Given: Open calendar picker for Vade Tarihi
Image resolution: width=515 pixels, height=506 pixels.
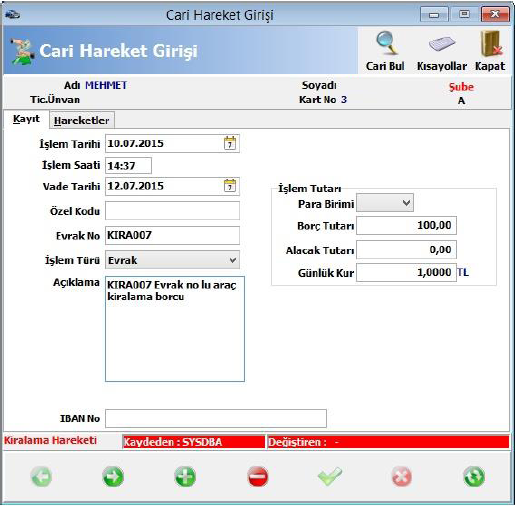Looking at the screenshot, I should tap(230, 186).
